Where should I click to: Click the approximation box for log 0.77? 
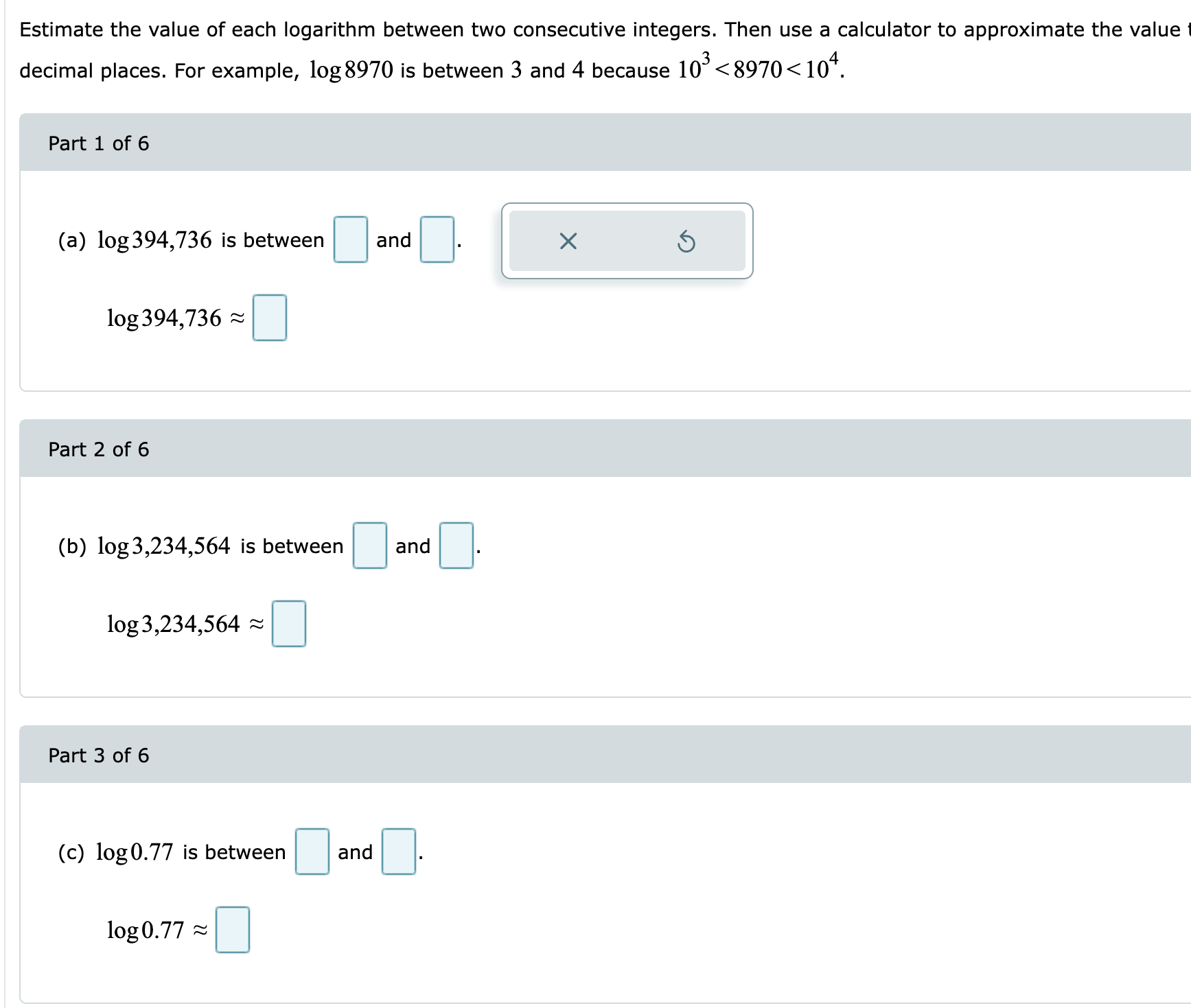(x=232, y=930)
